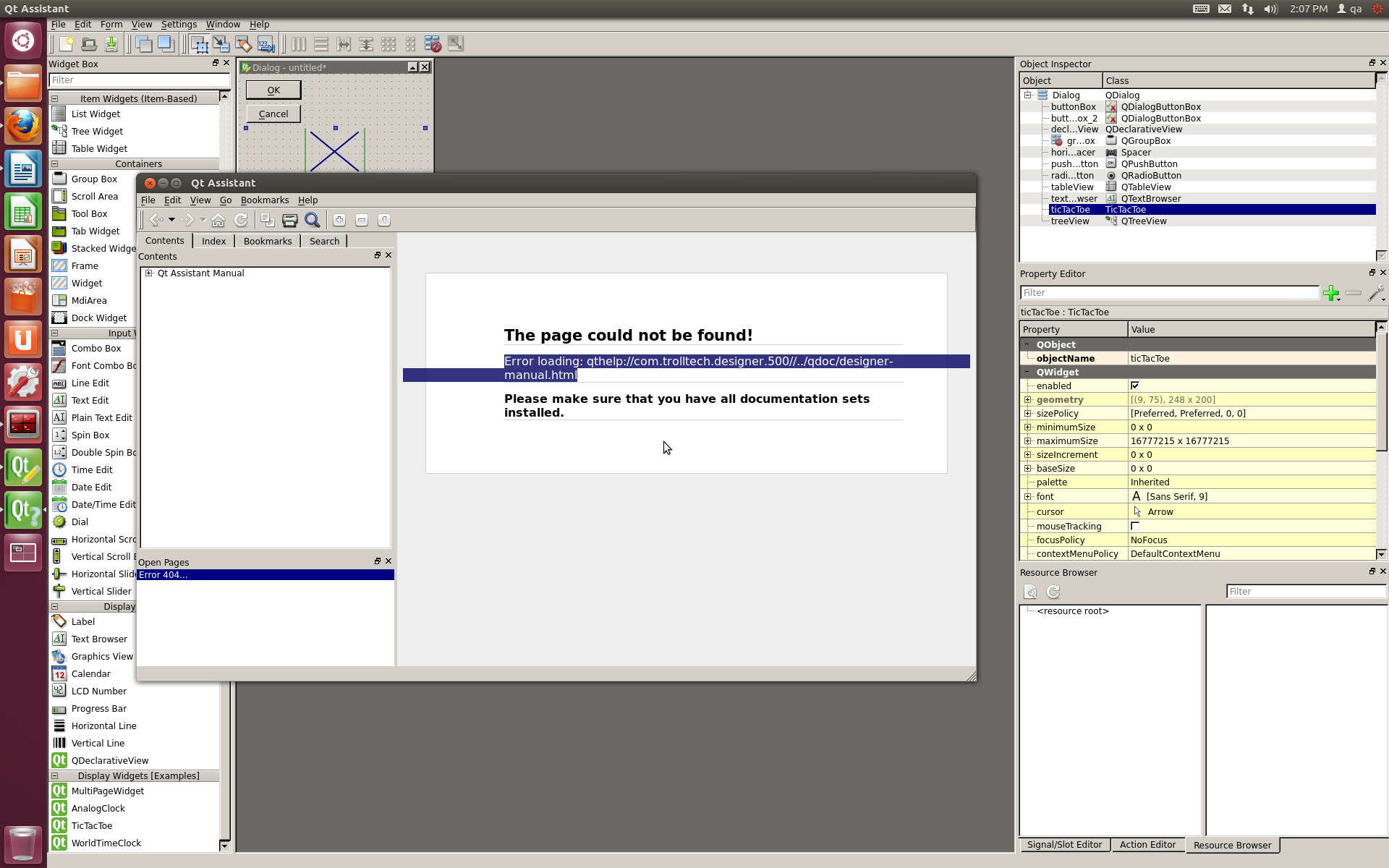
Task: Open the Bookmarks menu in Qt Assistant
Action: (x=264, y=200)
